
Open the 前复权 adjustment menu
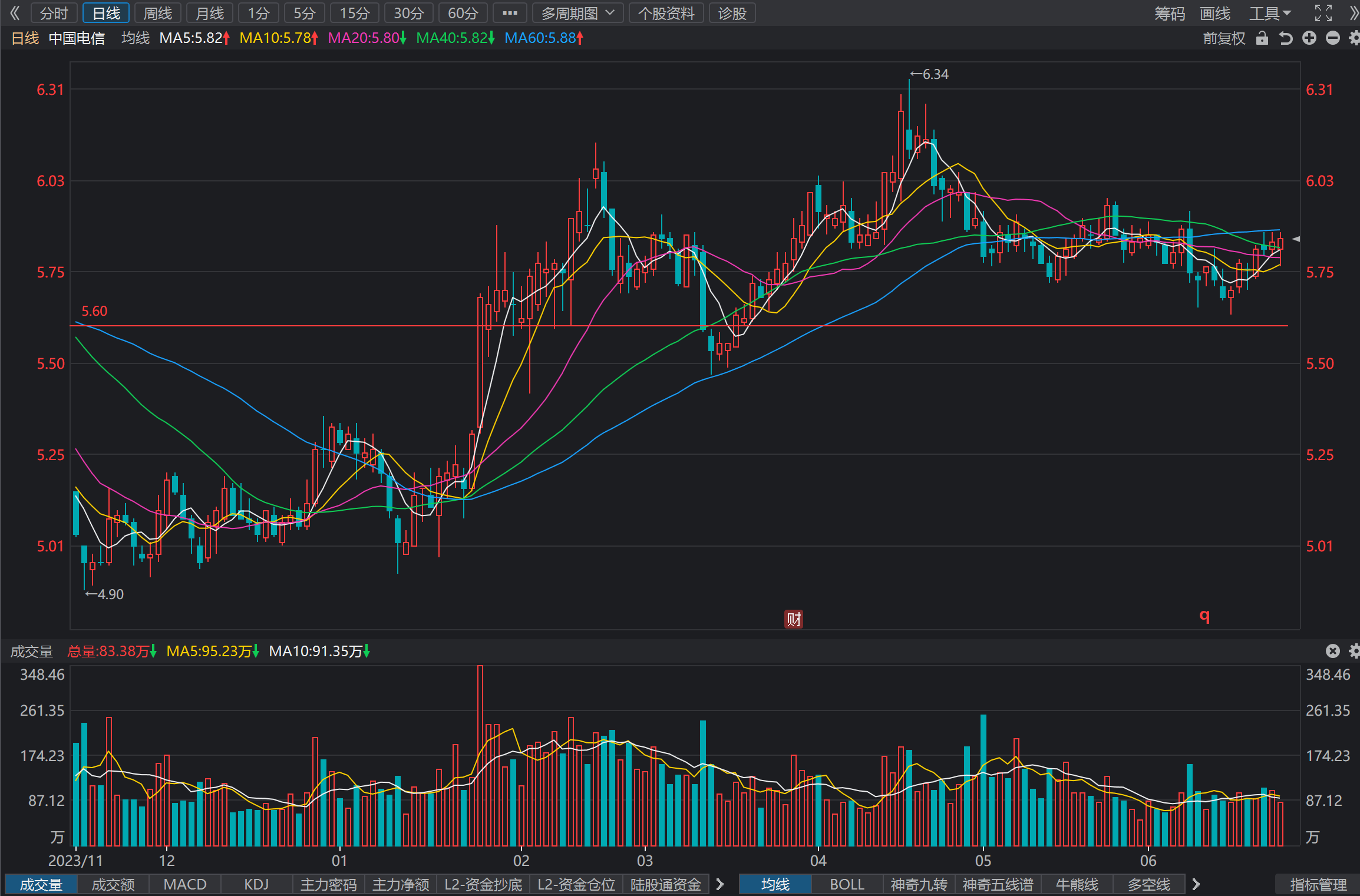(1224, 38)
